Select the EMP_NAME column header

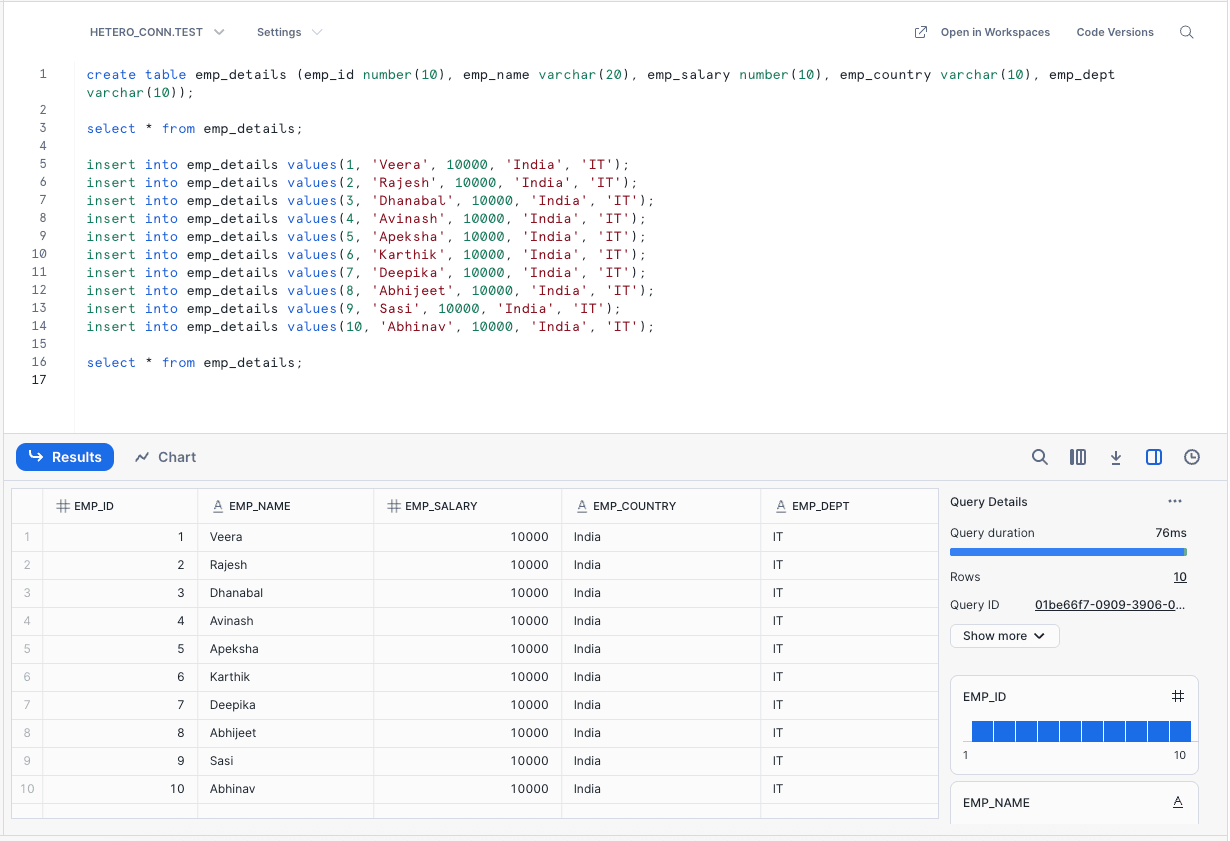pos(286,506)
